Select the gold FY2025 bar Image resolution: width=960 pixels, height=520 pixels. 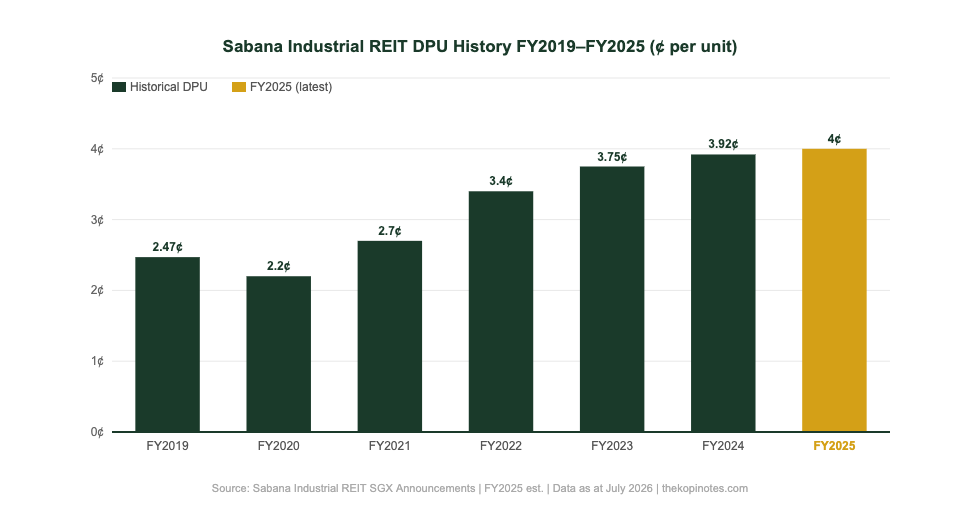pos(834,290)
